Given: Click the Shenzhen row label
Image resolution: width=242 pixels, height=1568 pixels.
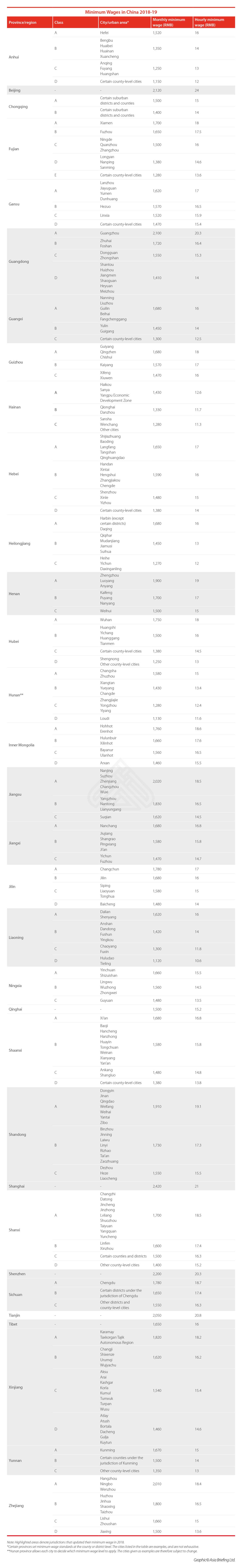Looking at the screenshot, I should tap(17, 1273).
